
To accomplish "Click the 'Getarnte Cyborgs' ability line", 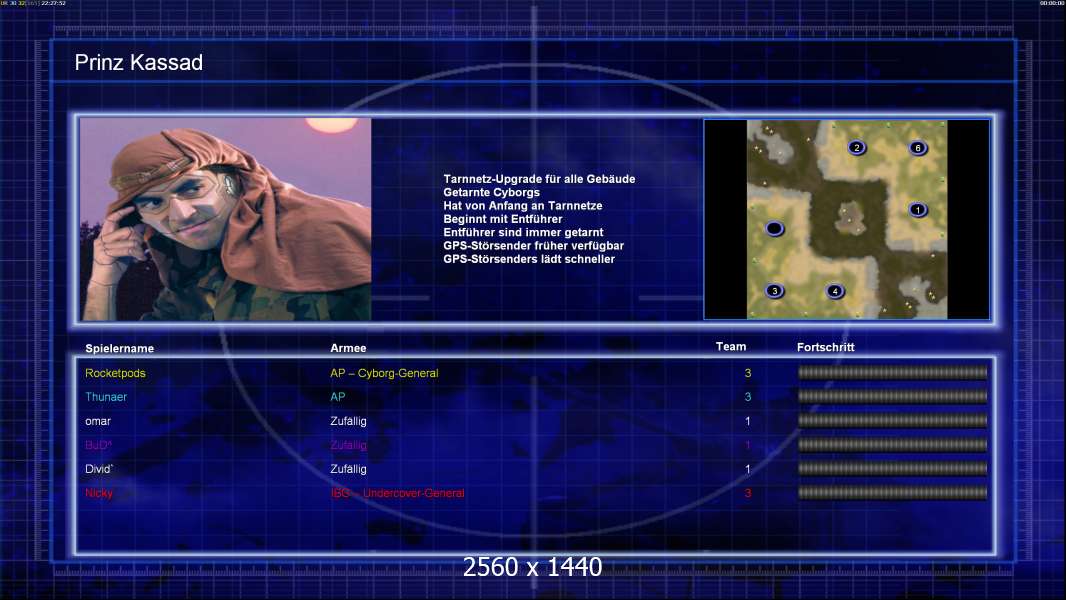I will (x=492, y=192).
